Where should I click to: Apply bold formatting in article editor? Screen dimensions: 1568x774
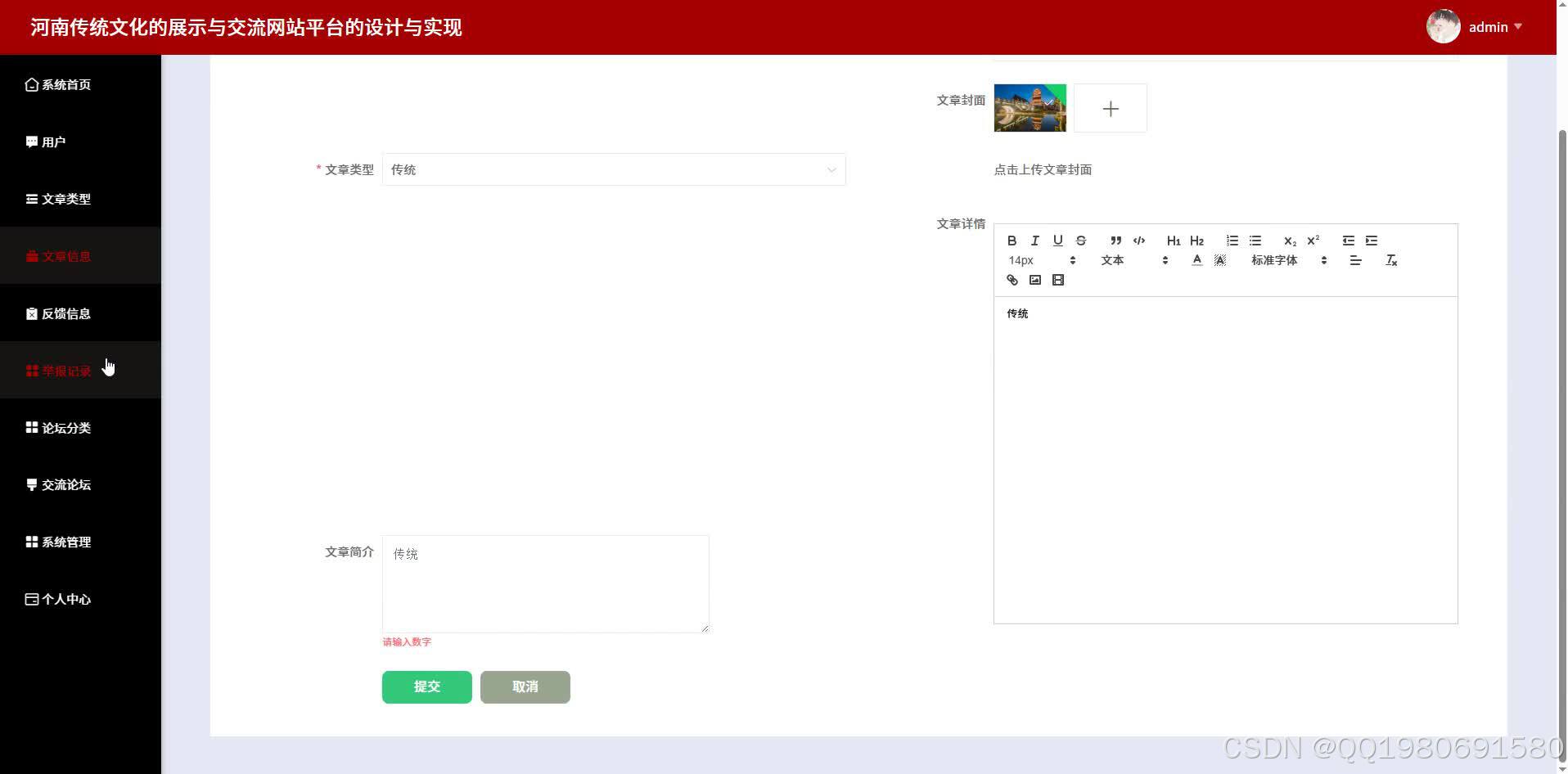[x=1012, y=241]
